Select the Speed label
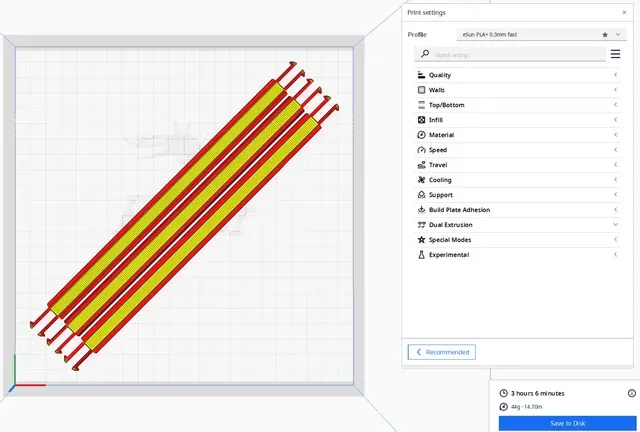 pos(438,150)
